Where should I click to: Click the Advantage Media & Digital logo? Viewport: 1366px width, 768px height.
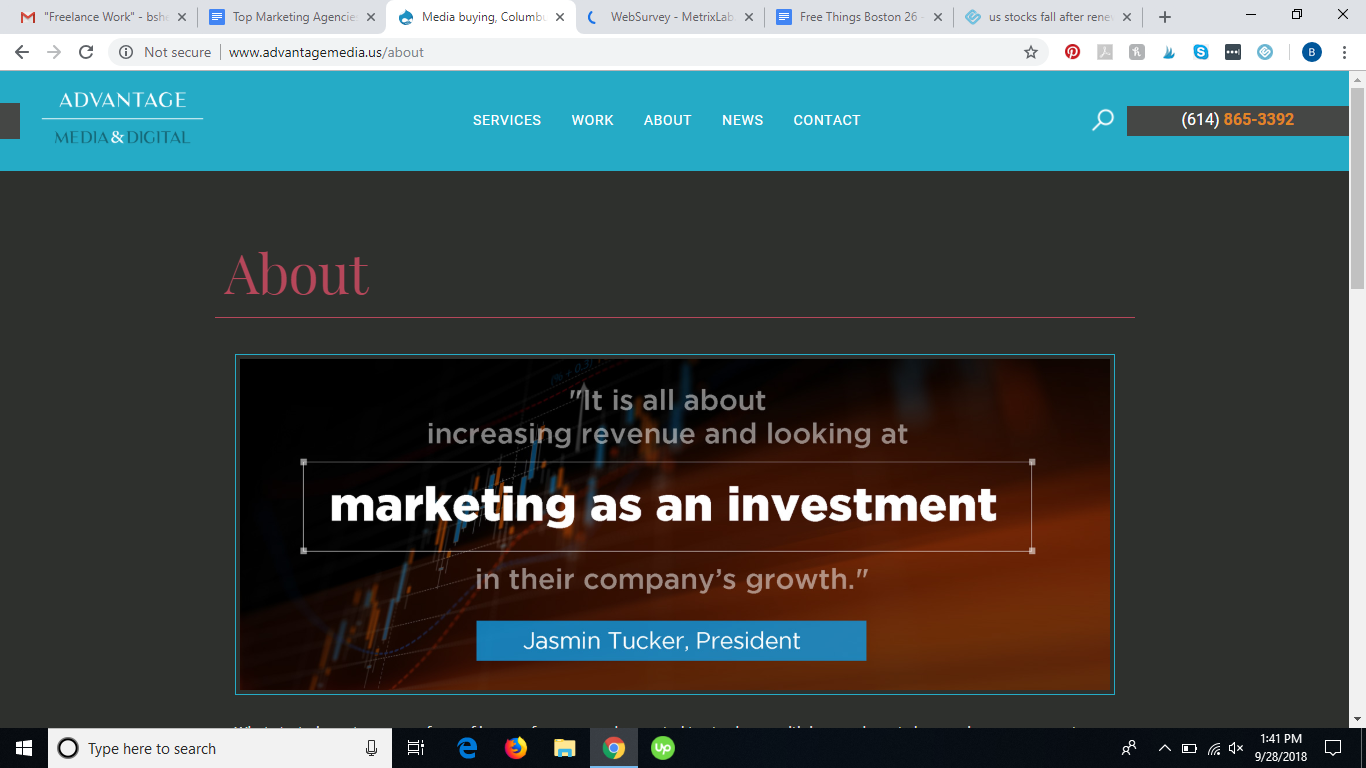pos(122,118)
